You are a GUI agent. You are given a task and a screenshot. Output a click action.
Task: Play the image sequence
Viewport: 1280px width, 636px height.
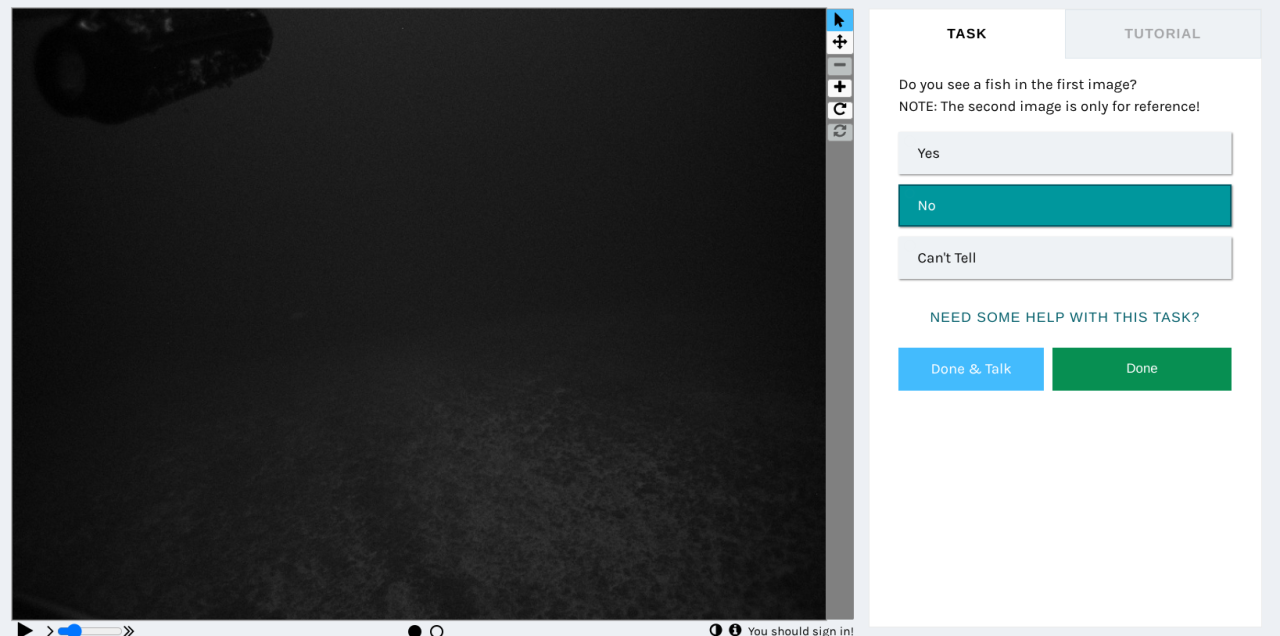click(x=26, y=630)
